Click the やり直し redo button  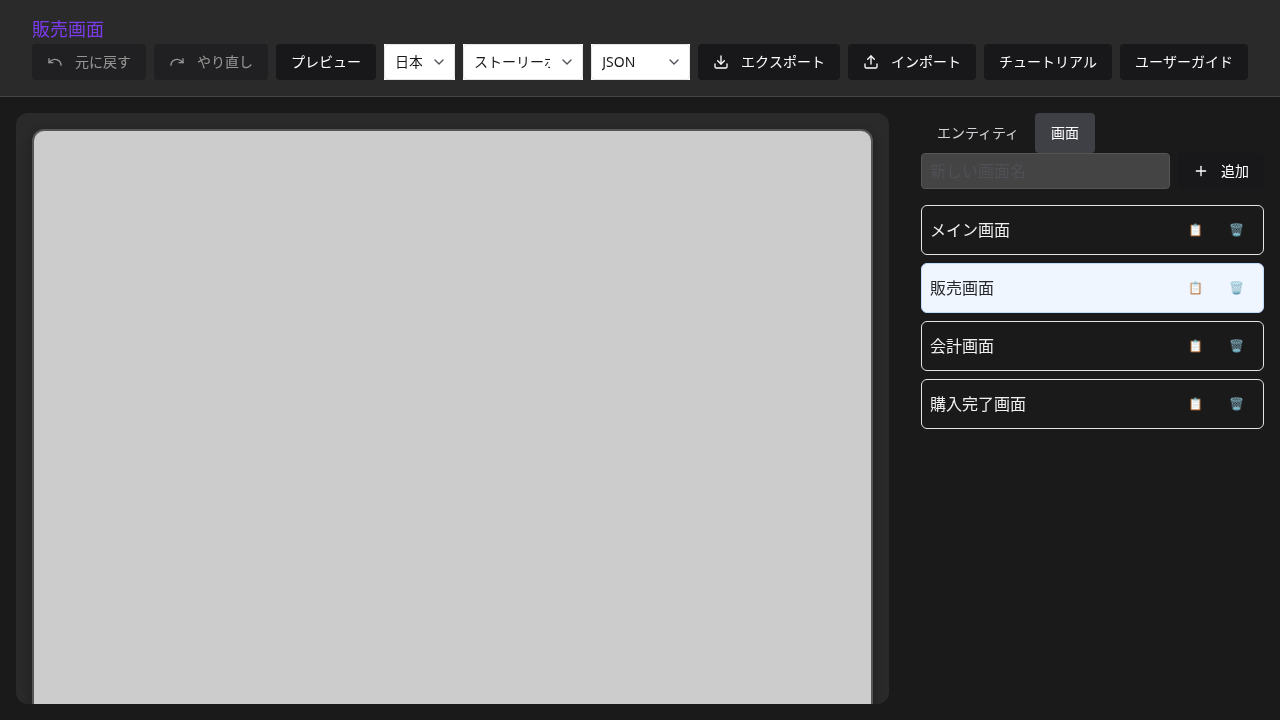click(x=211, y=62)
